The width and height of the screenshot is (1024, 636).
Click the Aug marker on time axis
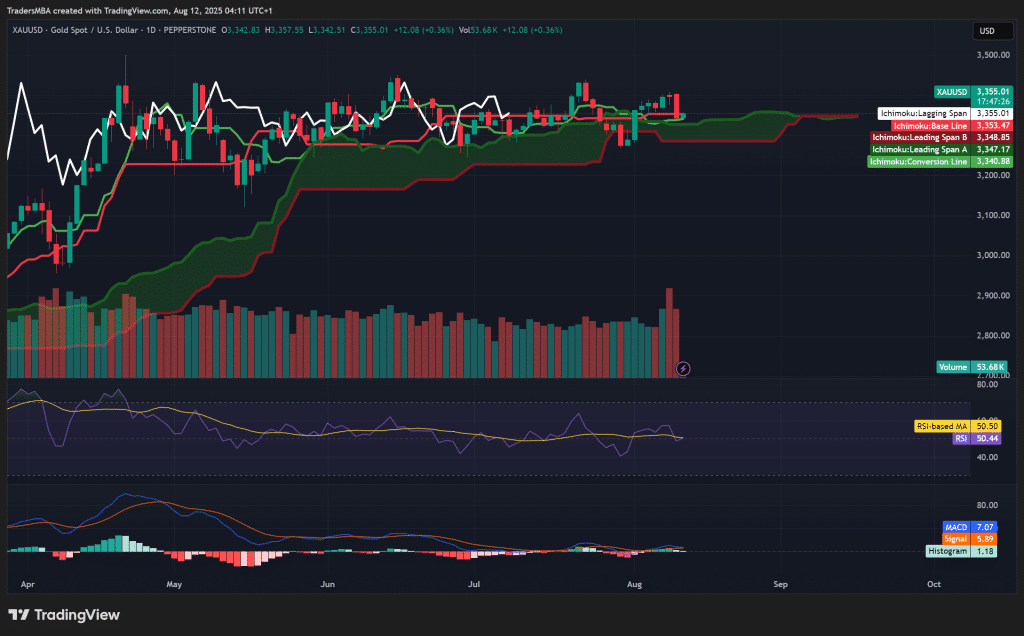coord(633,582)
